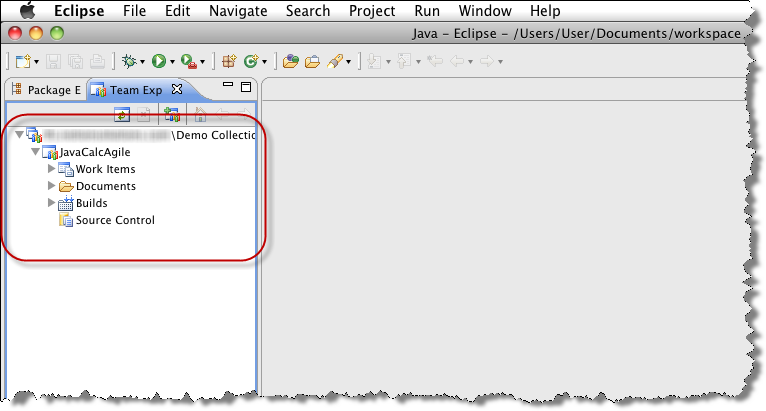Click the Save All toolbar icon
The image size is (766, 411).
75,61
